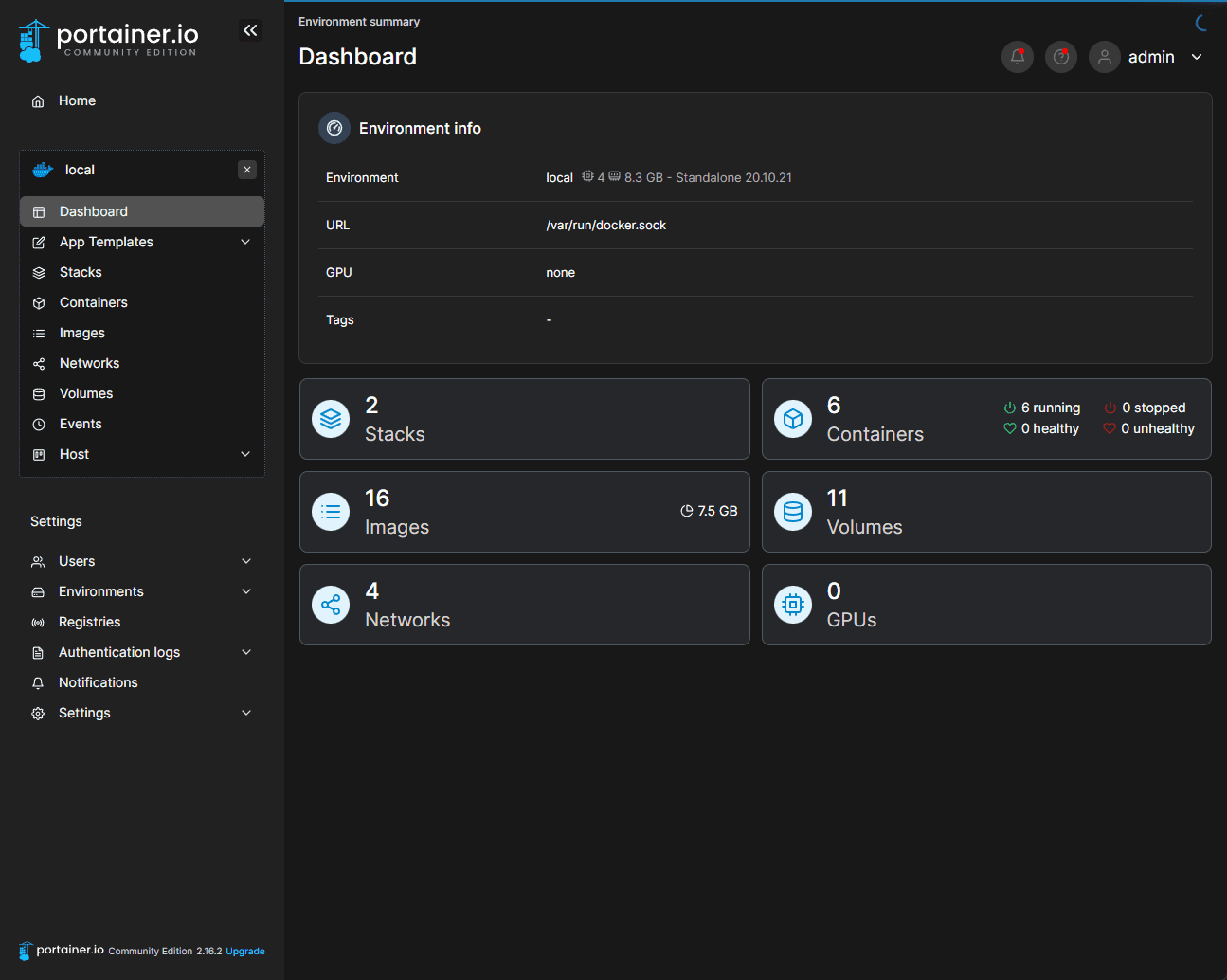1227x980 pixels.
Task: Click the Upgrade link in footer
Action: 245,952
